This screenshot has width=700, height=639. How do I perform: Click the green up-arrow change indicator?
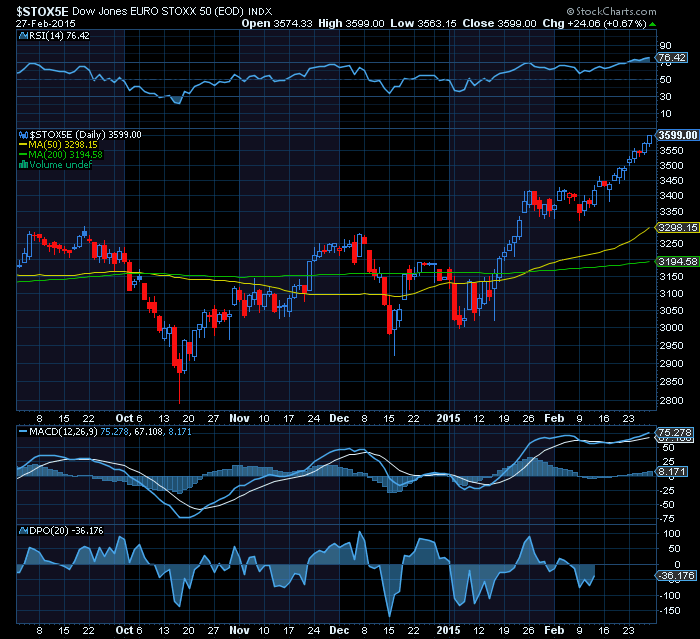pyautogui.click(x=652, y=24)
